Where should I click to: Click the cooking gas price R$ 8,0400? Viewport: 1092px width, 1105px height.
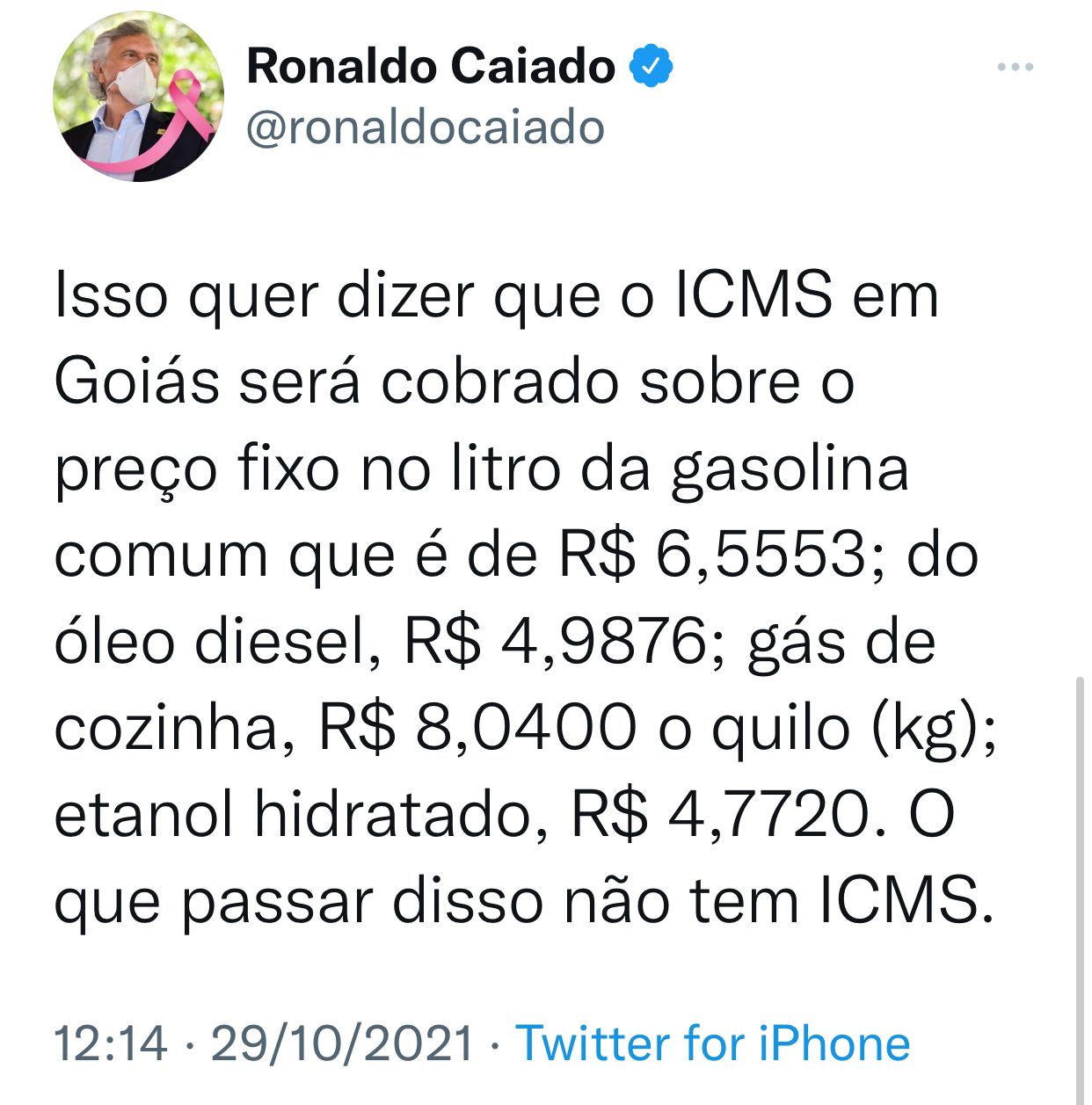click(477, 729)
